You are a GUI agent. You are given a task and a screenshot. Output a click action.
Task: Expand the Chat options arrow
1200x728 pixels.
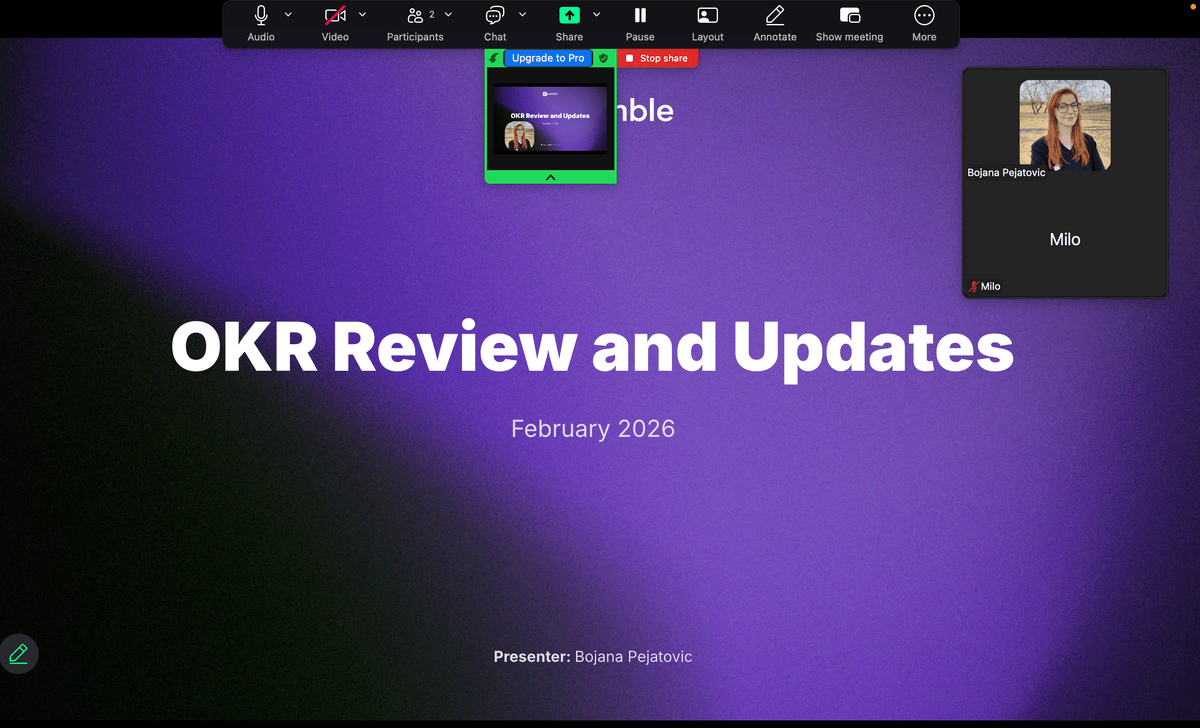pyautogui.click(x=522, y=14)
